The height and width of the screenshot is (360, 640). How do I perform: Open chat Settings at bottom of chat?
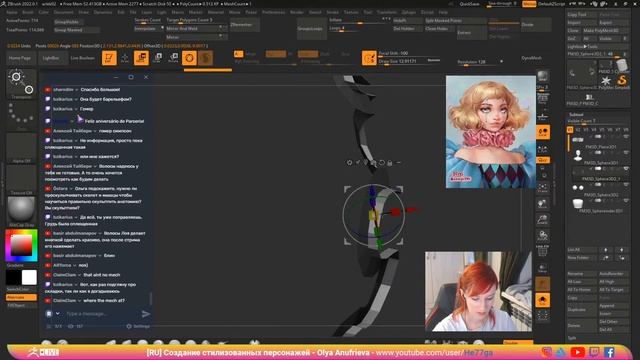point(138,326)
